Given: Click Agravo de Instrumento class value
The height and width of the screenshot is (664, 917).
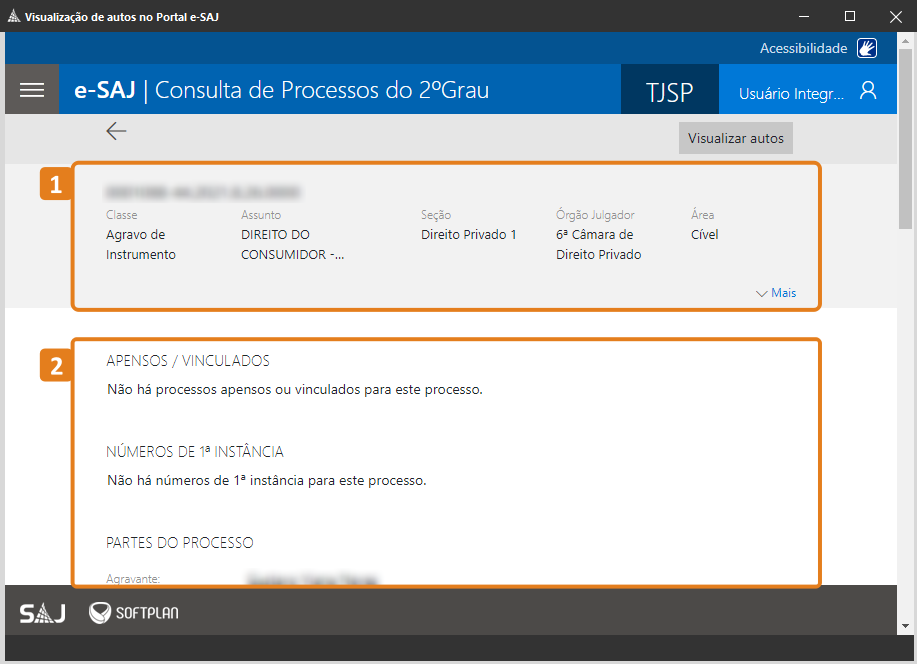Looking at the screenshot, I should (x=141, y=245).
